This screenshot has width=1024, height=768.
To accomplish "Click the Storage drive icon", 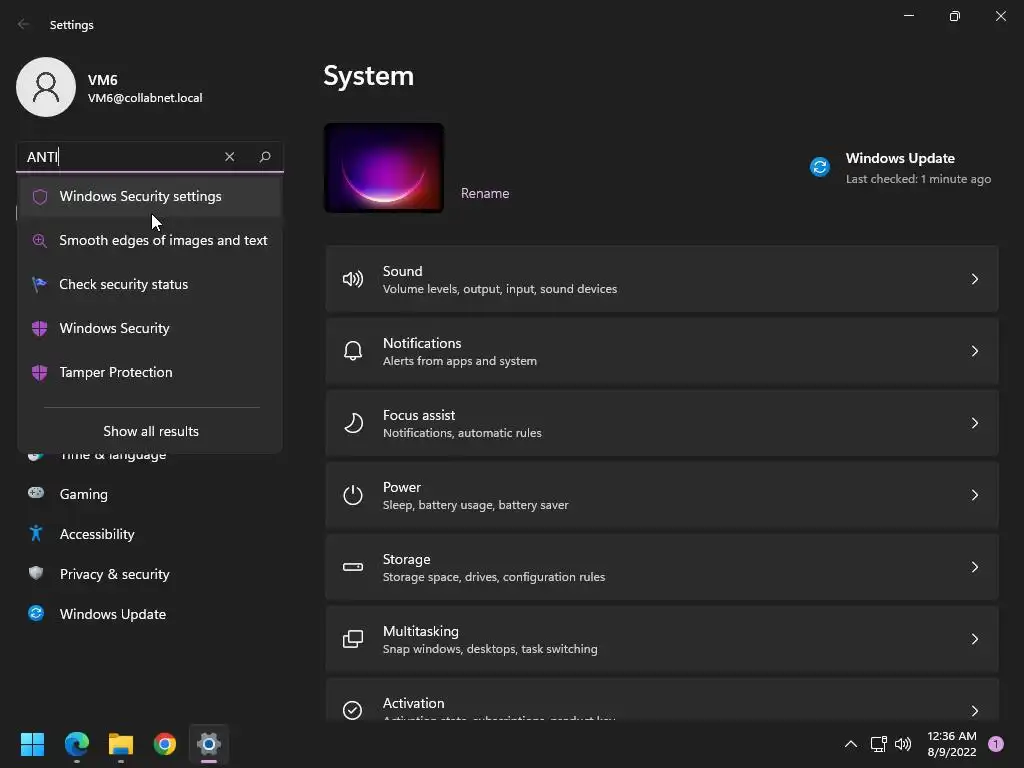I will pos(353,567).
